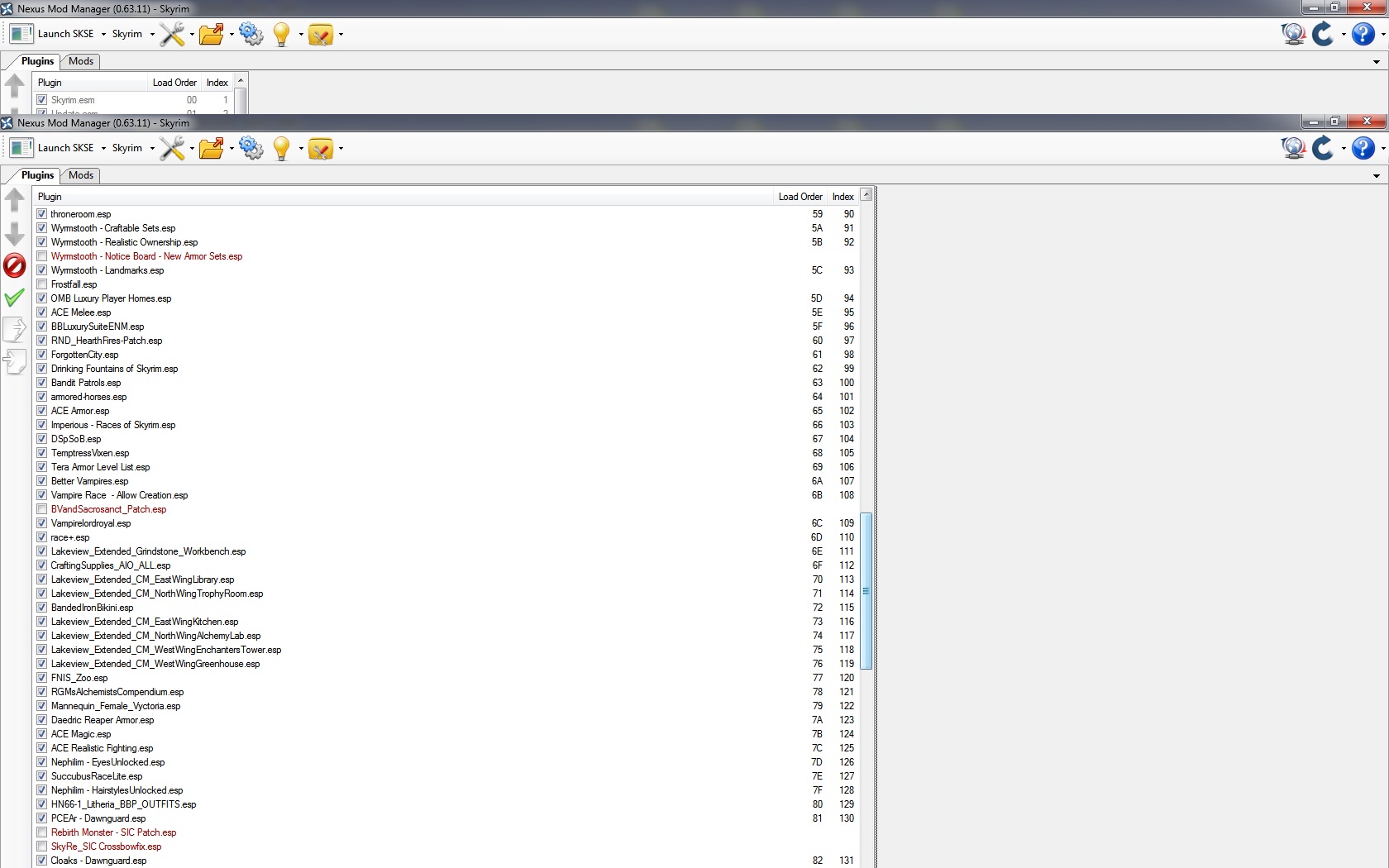The width and height of the screenshot is (1389, 868).
Task: Expand the Launch SKSE dropdown arrow in the lower window
Action: click(103, 149)
